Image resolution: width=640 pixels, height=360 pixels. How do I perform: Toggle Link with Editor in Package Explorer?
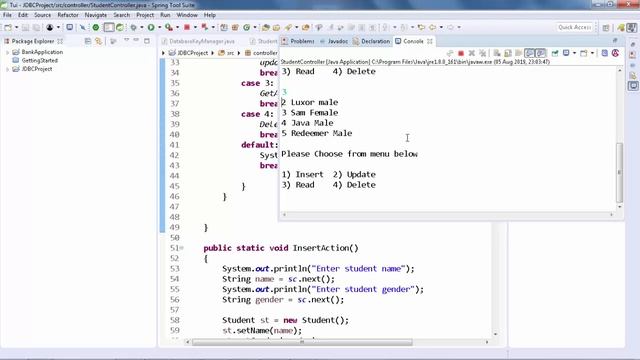(98, 41)
